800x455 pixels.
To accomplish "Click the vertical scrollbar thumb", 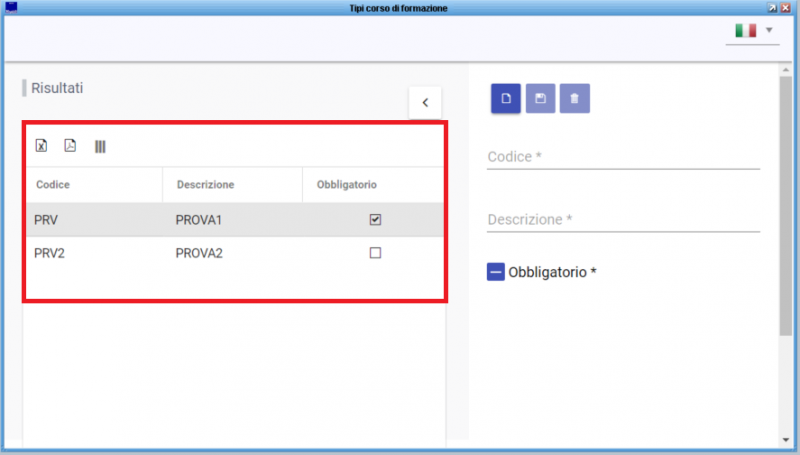I will [x=786, y=206].
